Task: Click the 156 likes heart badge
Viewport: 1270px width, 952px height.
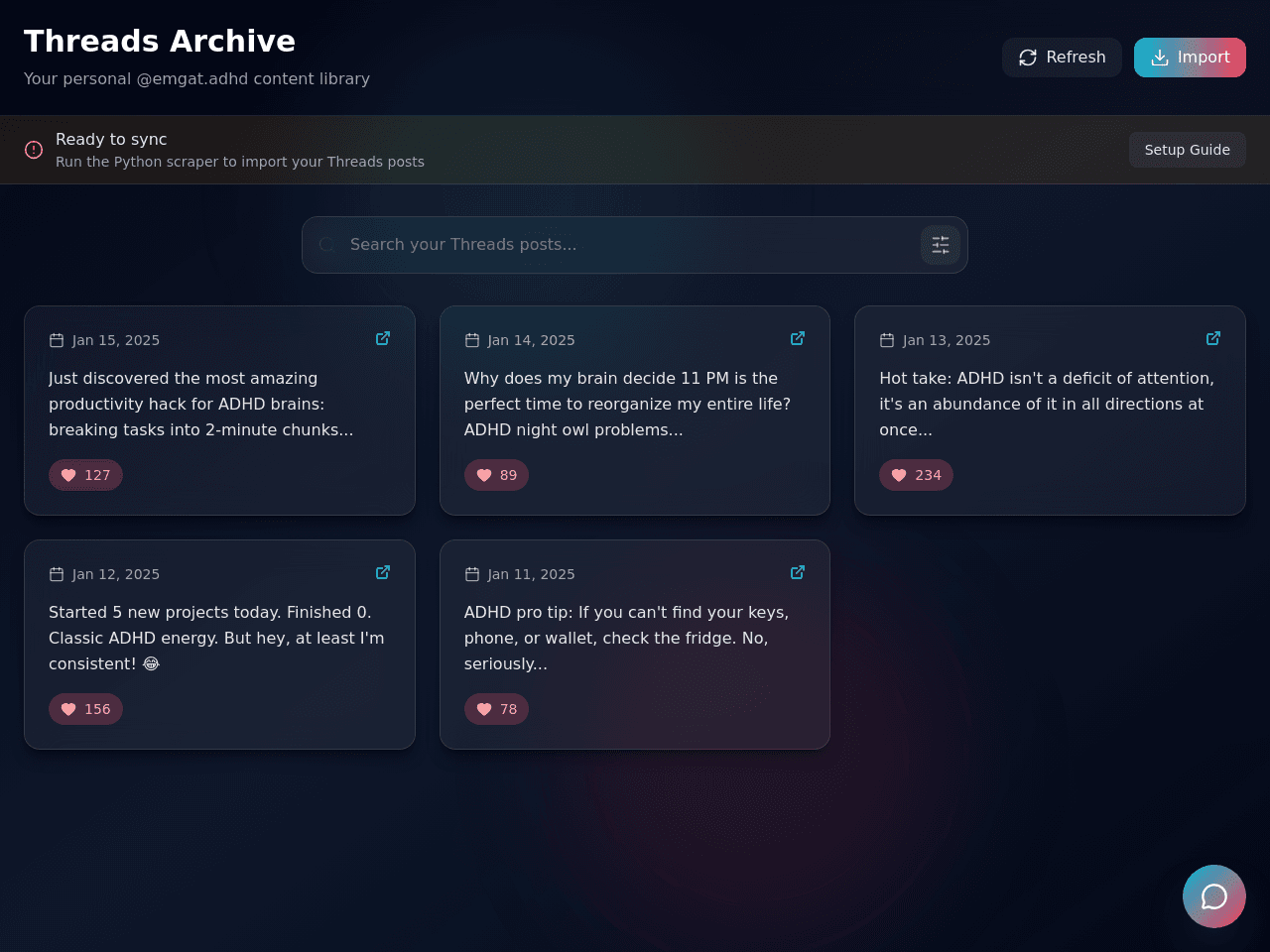Action: [x=85, y=709]
